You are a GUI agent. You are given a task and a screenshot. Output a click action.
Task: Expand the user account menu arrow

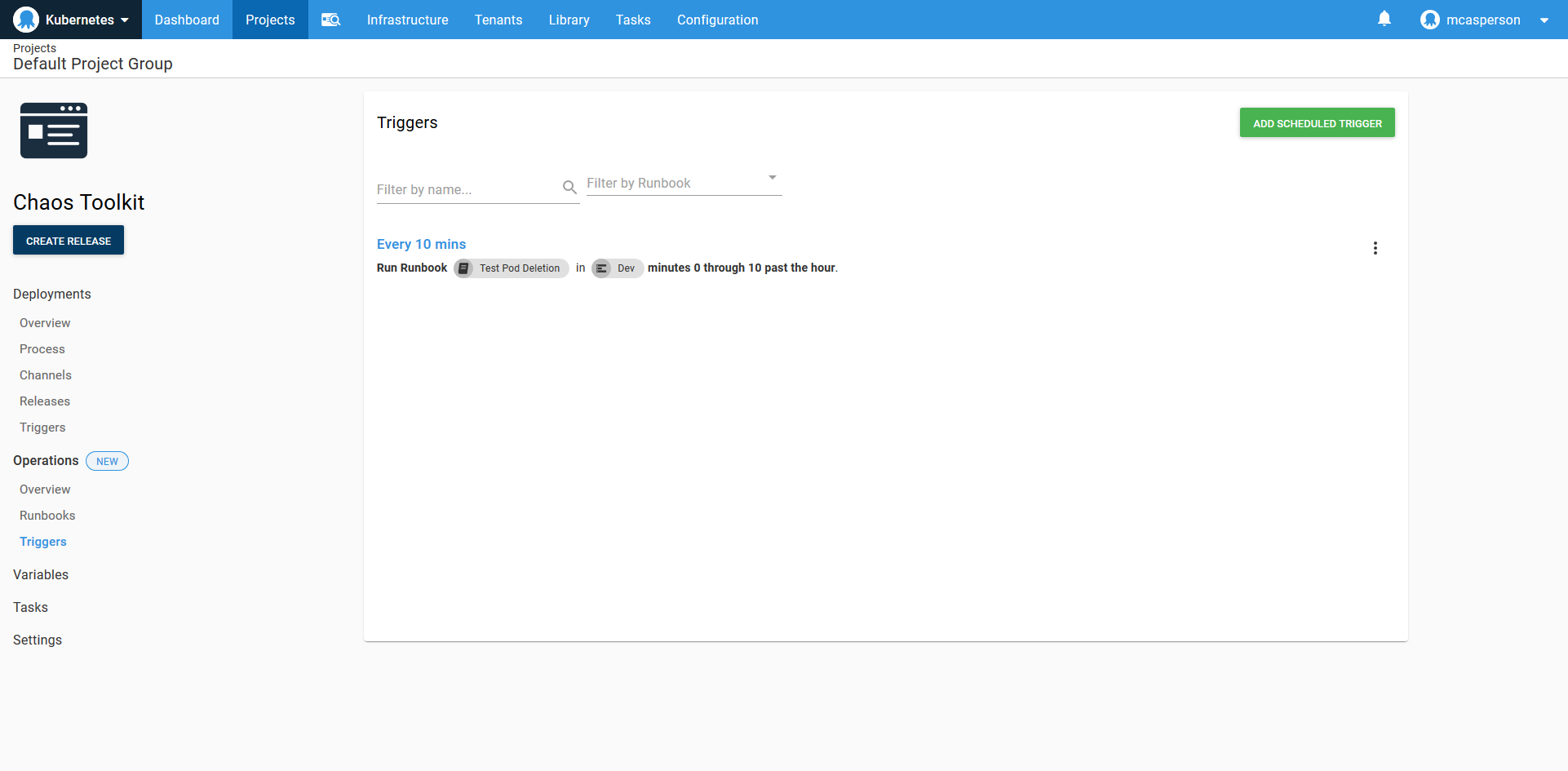[1544, 20]
